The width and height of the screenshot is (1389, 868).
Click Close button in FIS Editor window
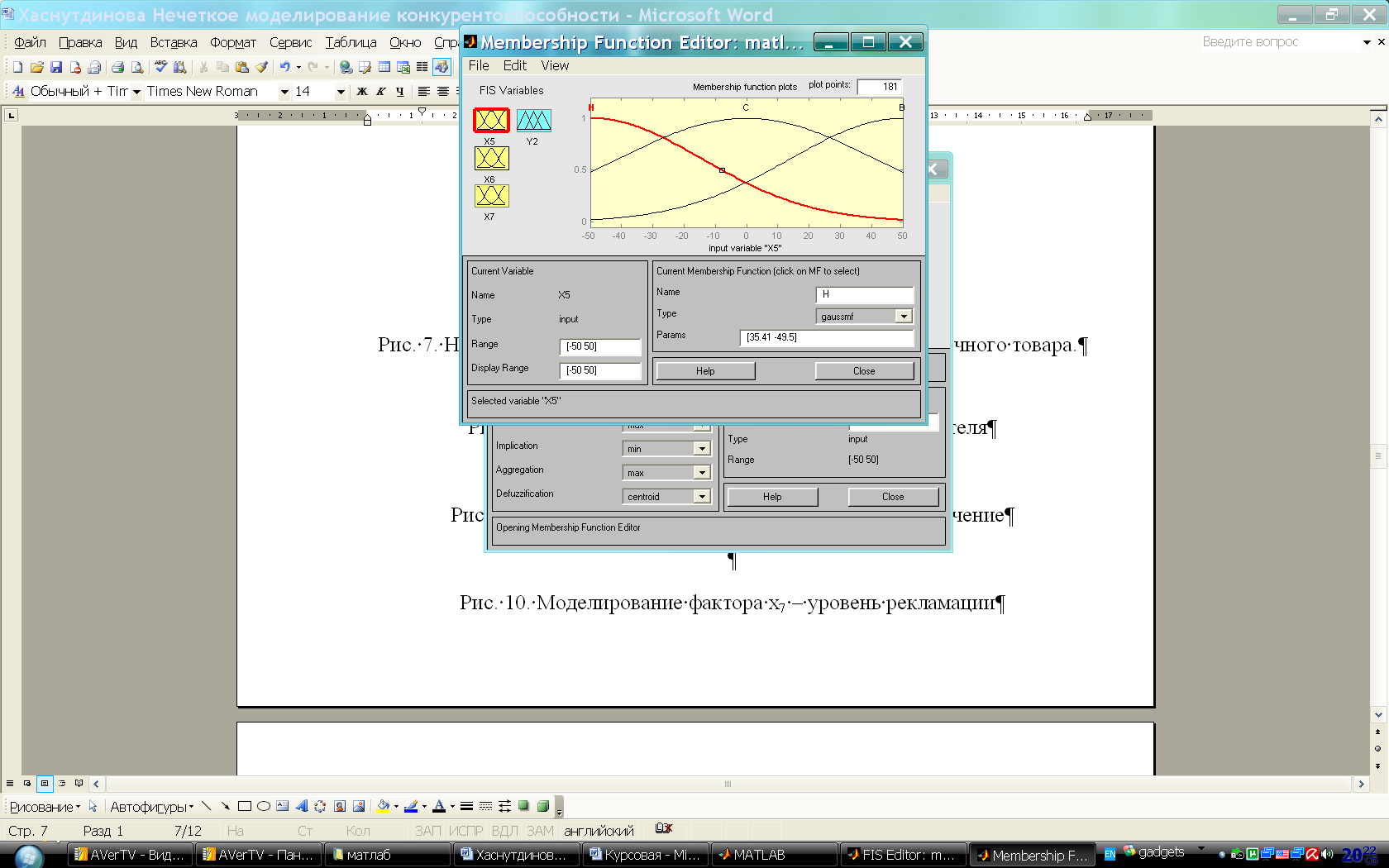pyautogui.click(x=893, y=496)
